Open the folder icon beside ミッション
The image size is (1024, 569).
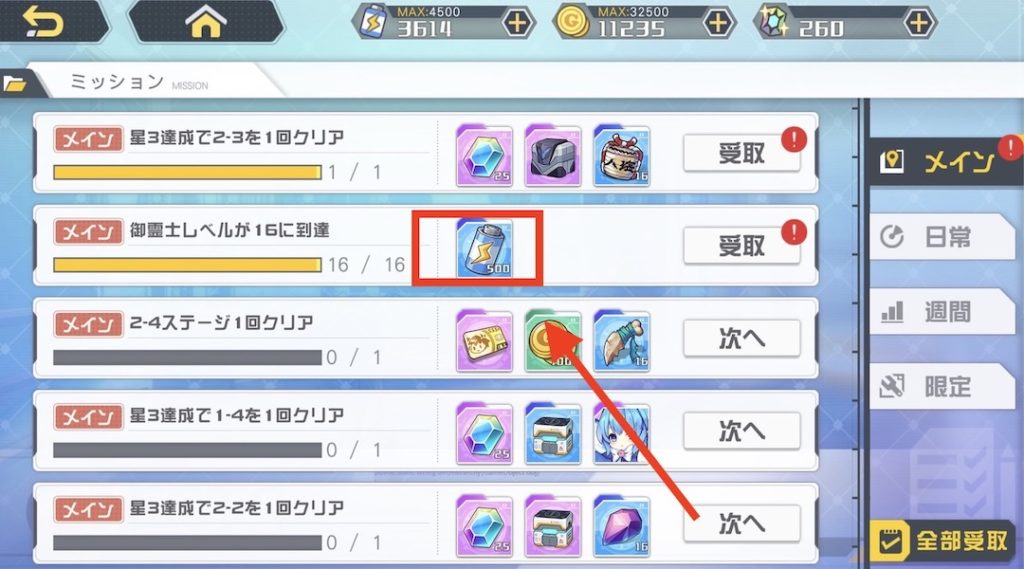coord(14,84)
